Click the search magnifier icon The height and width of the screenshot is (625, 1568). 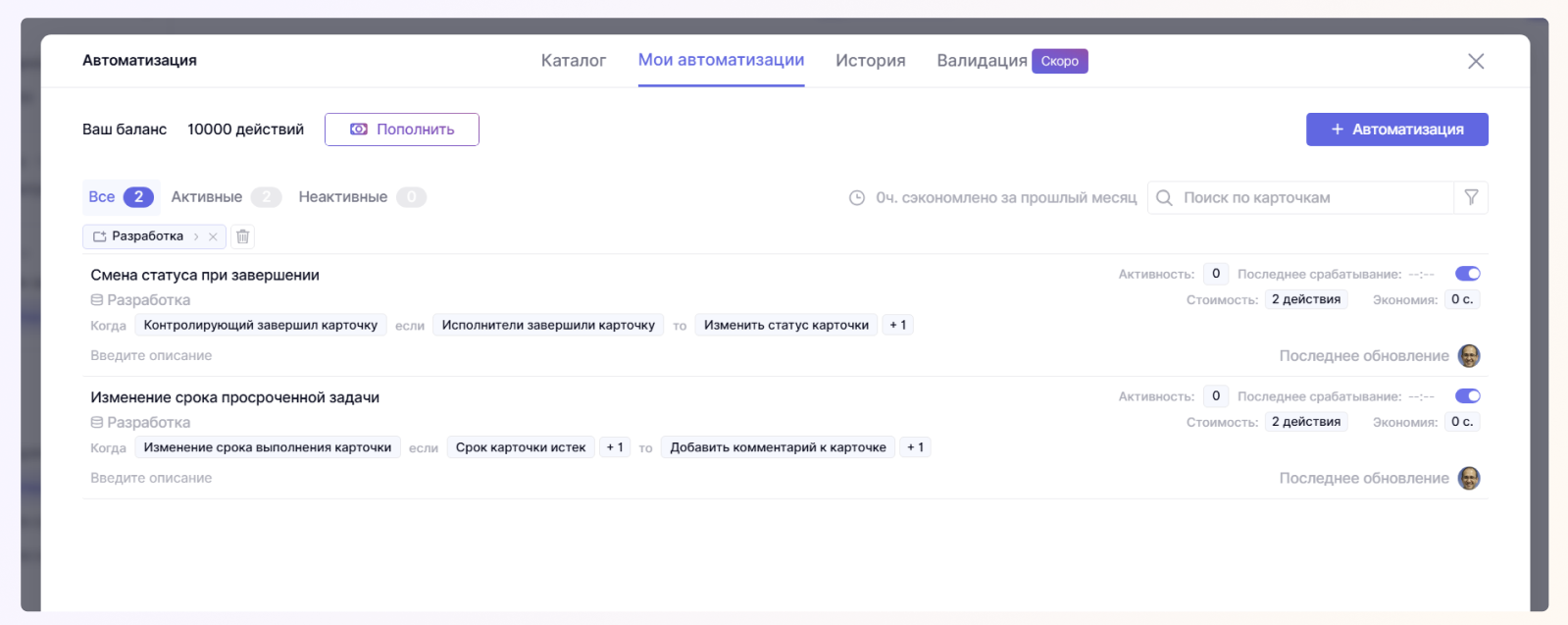click(1164, 198)
